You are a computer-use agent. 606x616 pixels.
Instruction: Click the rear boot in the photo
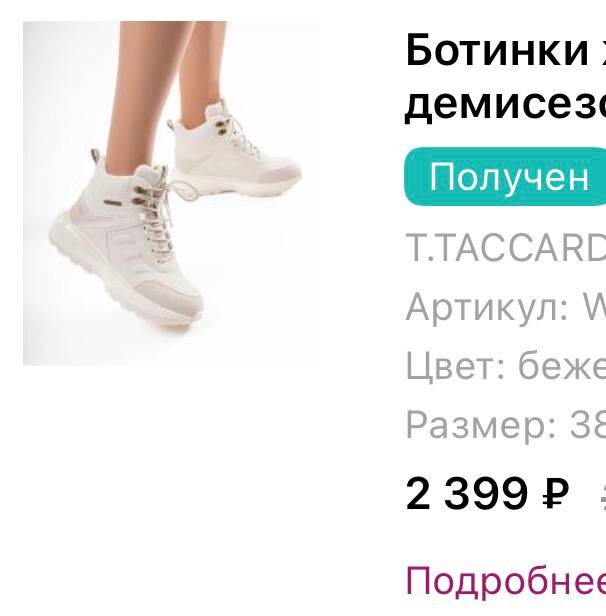click(x=235, y=151)
